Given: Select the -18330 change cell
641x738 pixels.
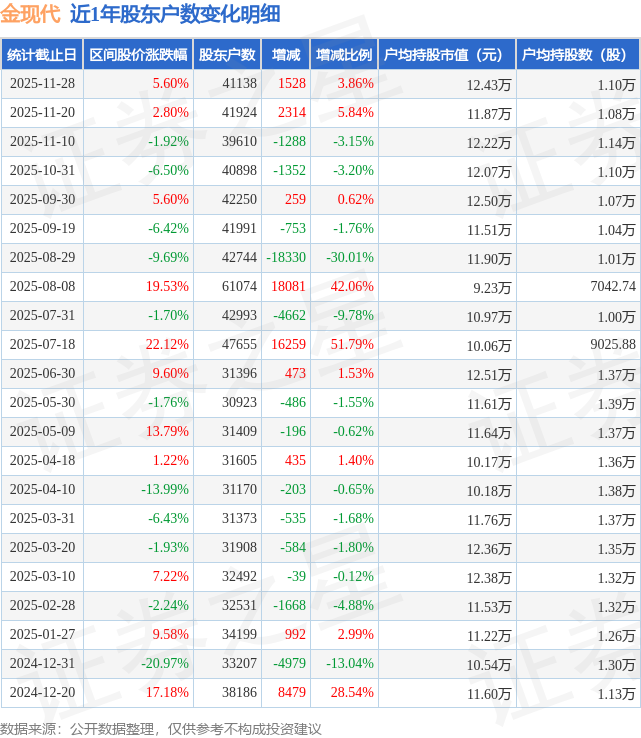Looking at the screenshot, I should 285,258.
